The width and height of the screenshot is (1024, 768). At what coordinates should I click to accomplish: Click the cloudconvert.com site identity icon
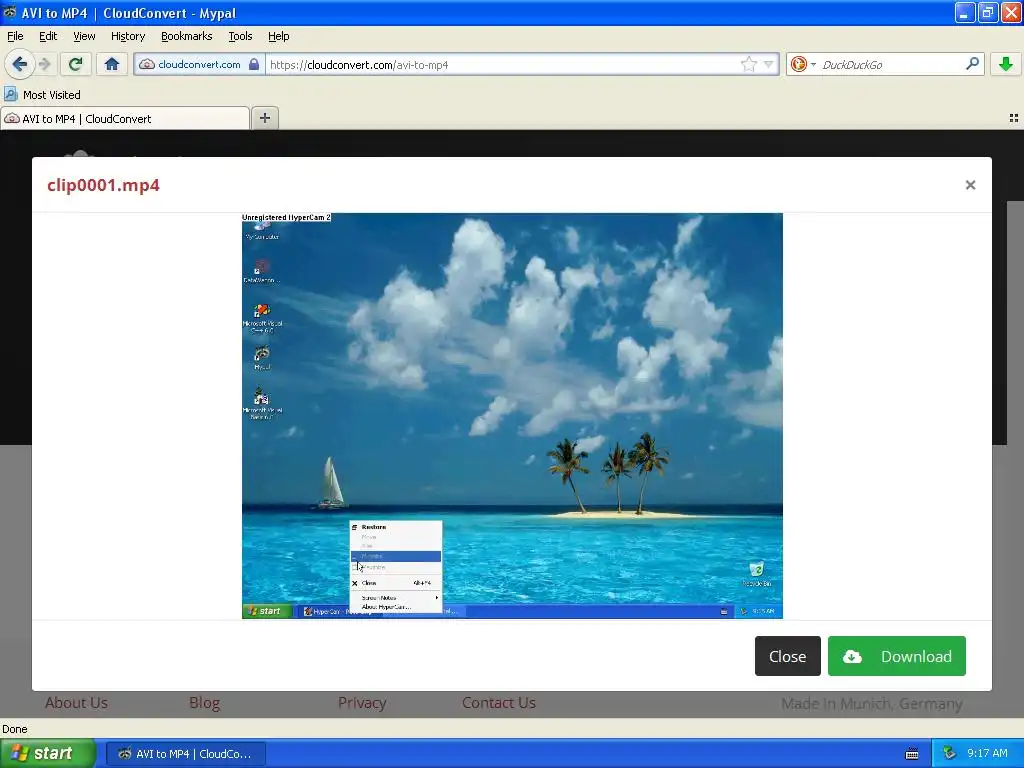(x=148, y=64)
